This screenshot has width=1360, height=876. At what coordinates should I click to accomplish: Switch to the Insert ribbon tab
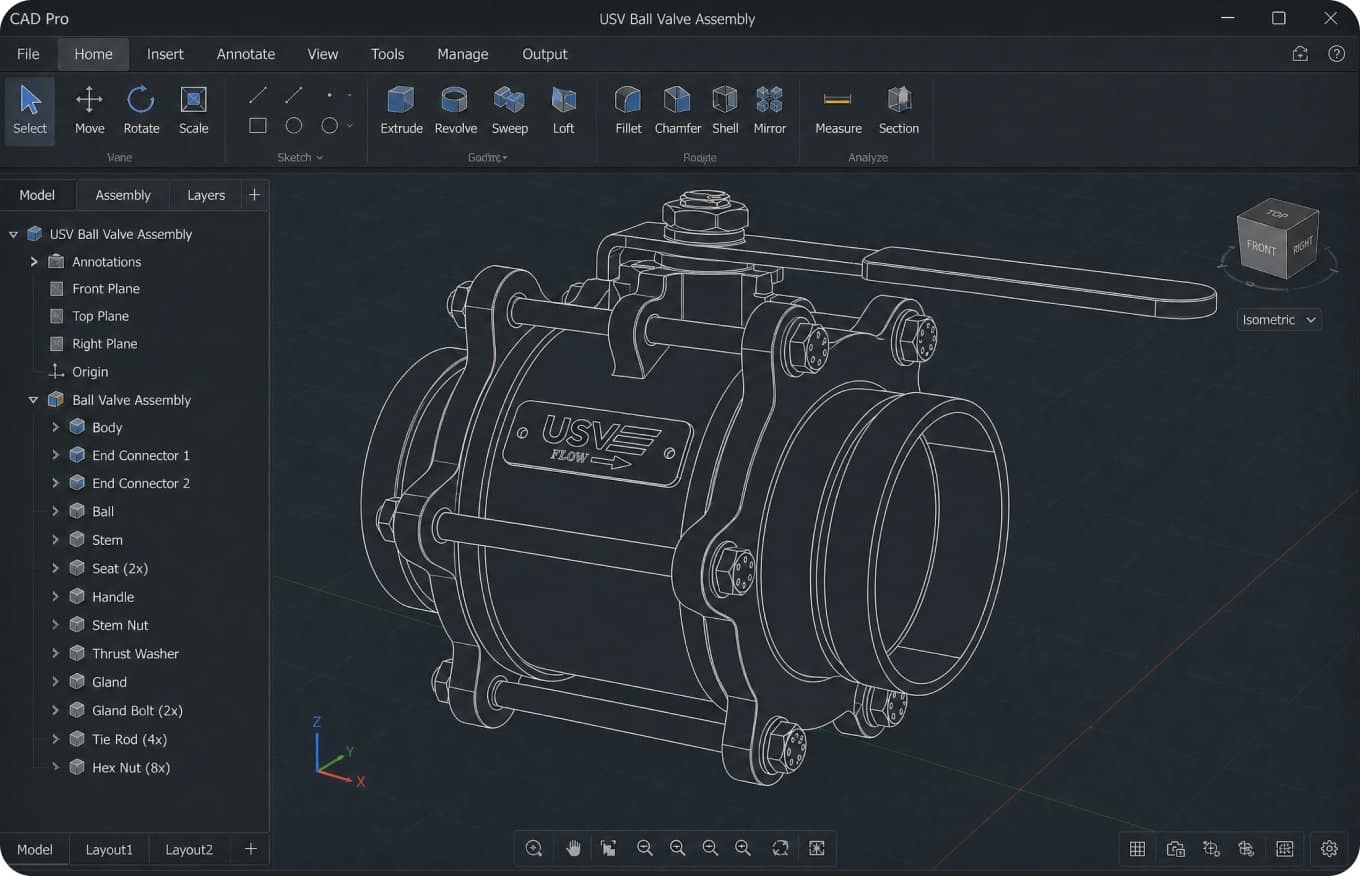pyautogui.click(x=165, y=54)
